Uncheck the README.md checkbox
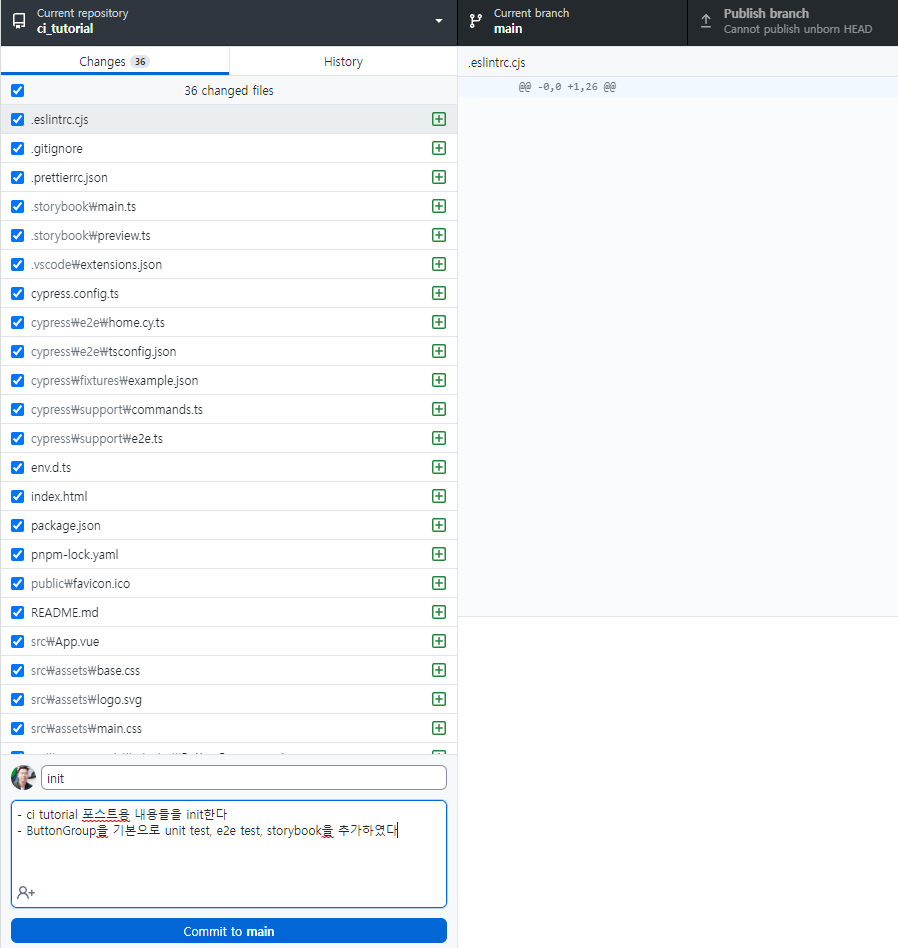898x948 pixels. (x=18, y=613)
